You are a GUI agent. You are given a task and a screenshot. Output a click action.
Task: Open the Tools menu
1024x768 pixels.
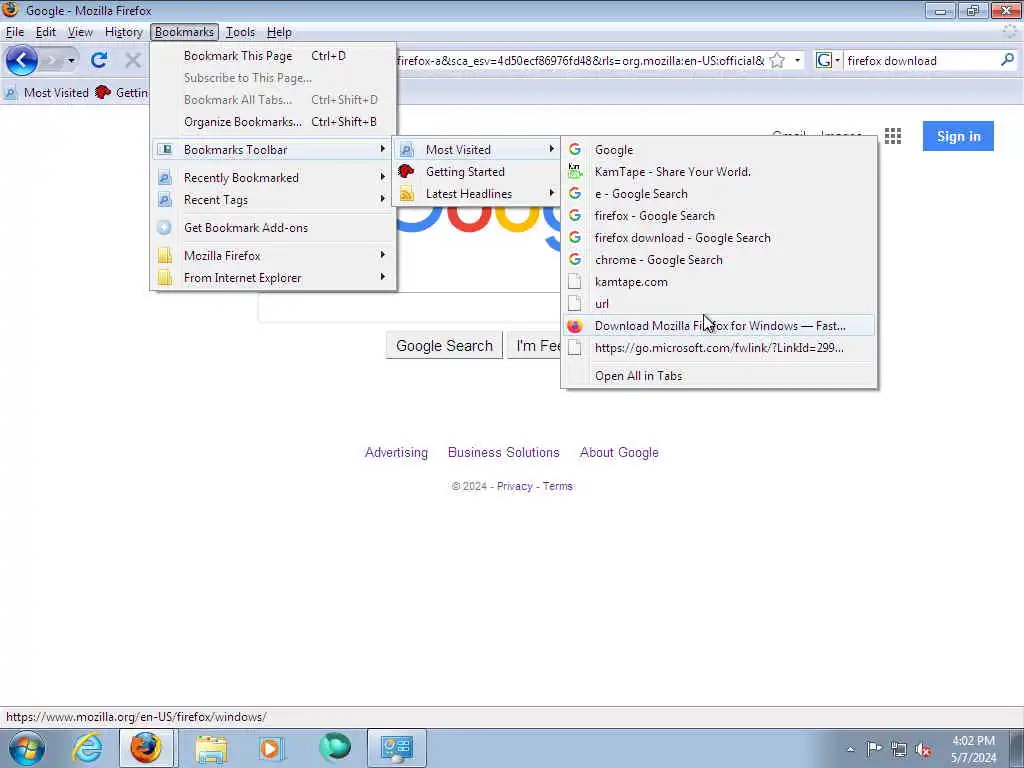click(240, 32)
